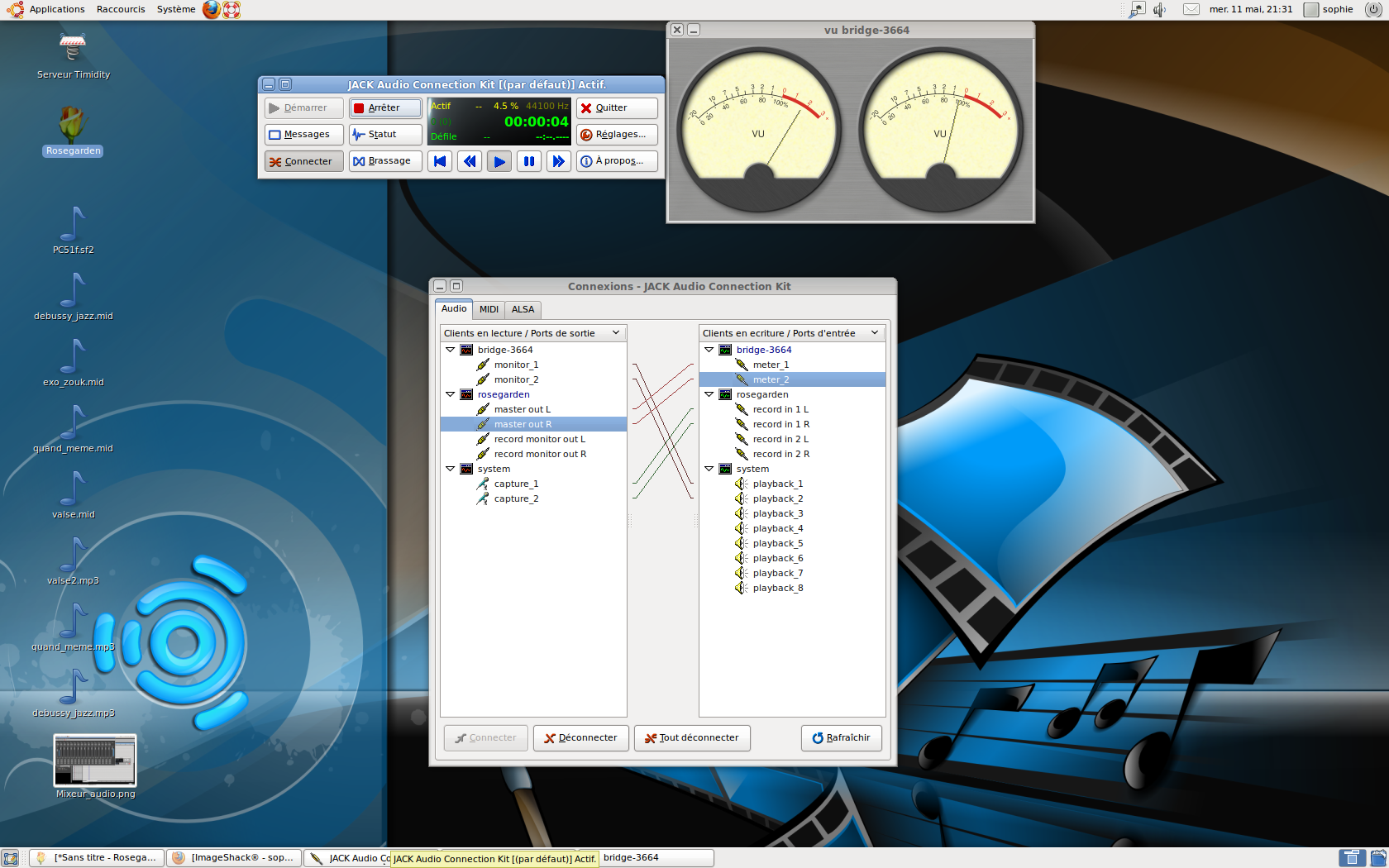1389x868 pixels.
Task: Pause the JACK transport
Action: click(529, 161)
